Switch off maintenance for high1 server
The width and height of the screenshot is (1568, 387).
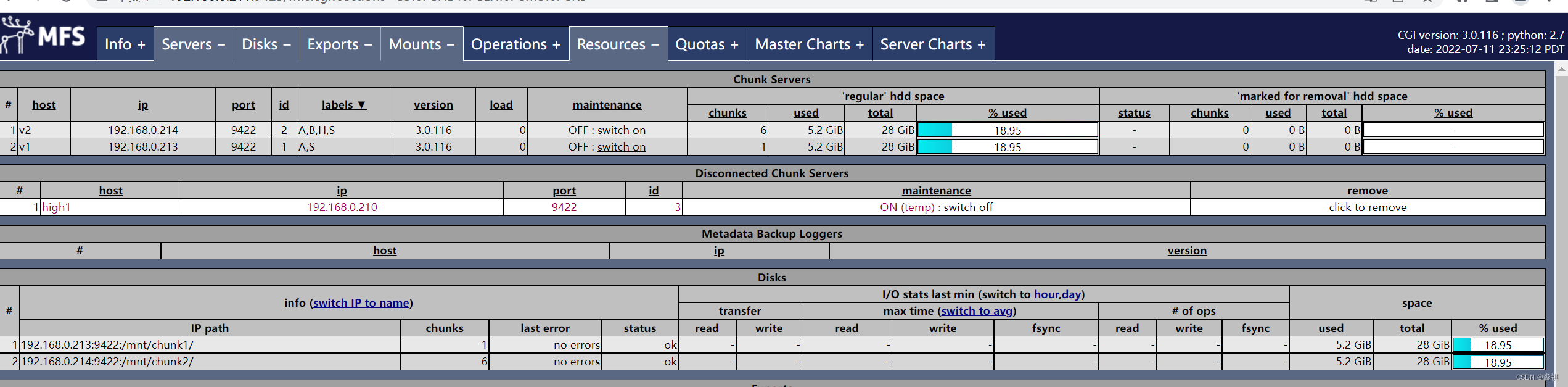[x=968, y=207]
